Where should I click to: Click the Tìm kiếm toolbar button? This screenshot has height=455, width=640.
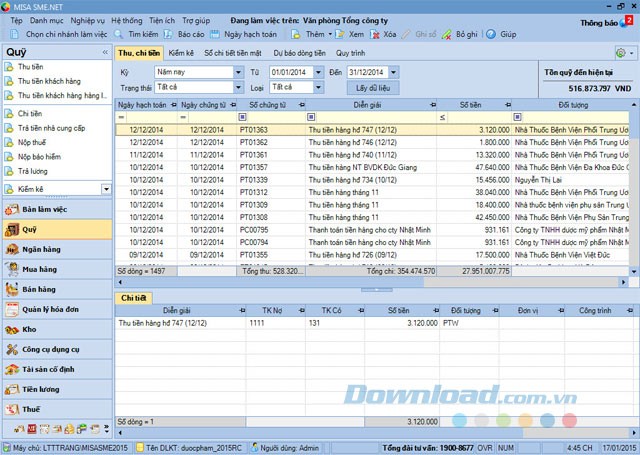139,33
